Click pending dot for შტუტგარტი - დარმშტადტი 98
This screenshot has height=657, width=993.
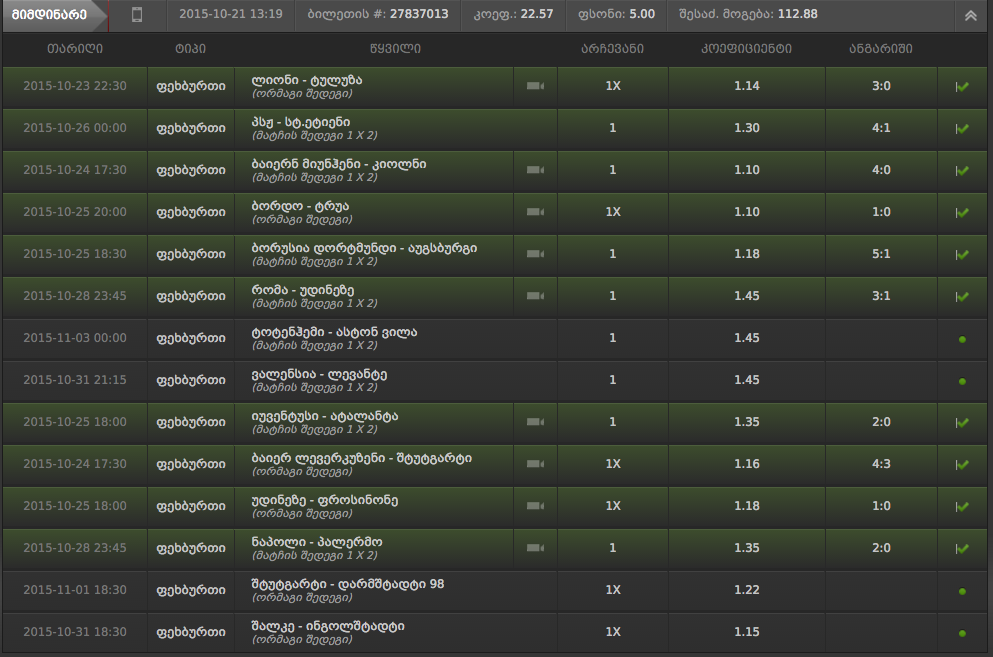pyautogui.click(x=962, y=591)
